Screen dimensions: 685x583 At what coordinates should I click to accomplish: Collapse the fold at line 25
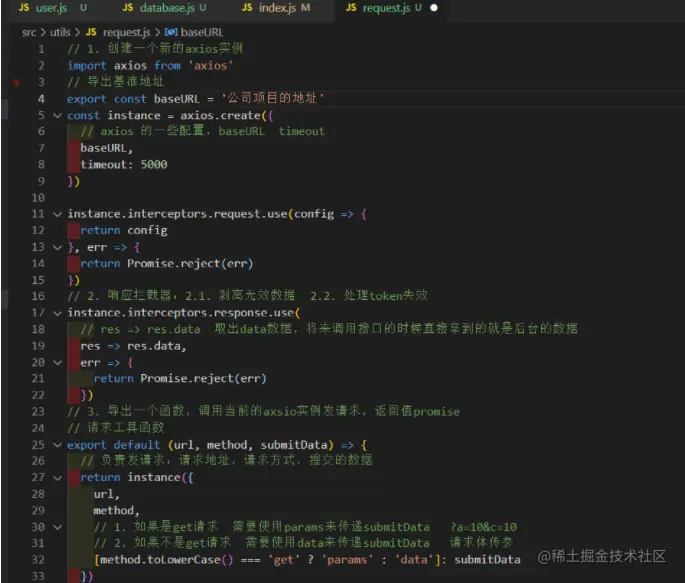click(57, 445)
